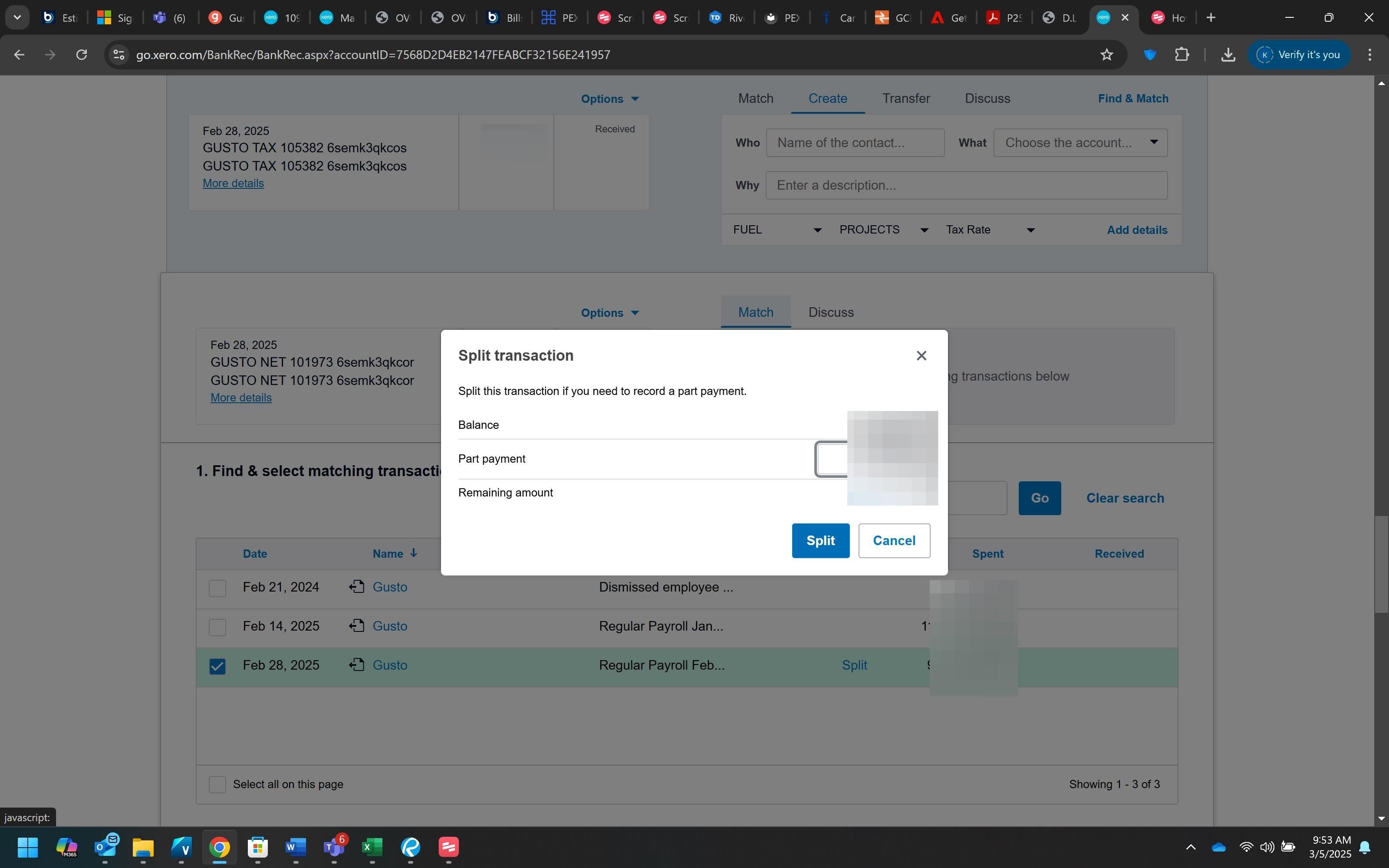1389x868 pixels.
Task: Close the Split transaction dialog with X
Action: point(921,356)
